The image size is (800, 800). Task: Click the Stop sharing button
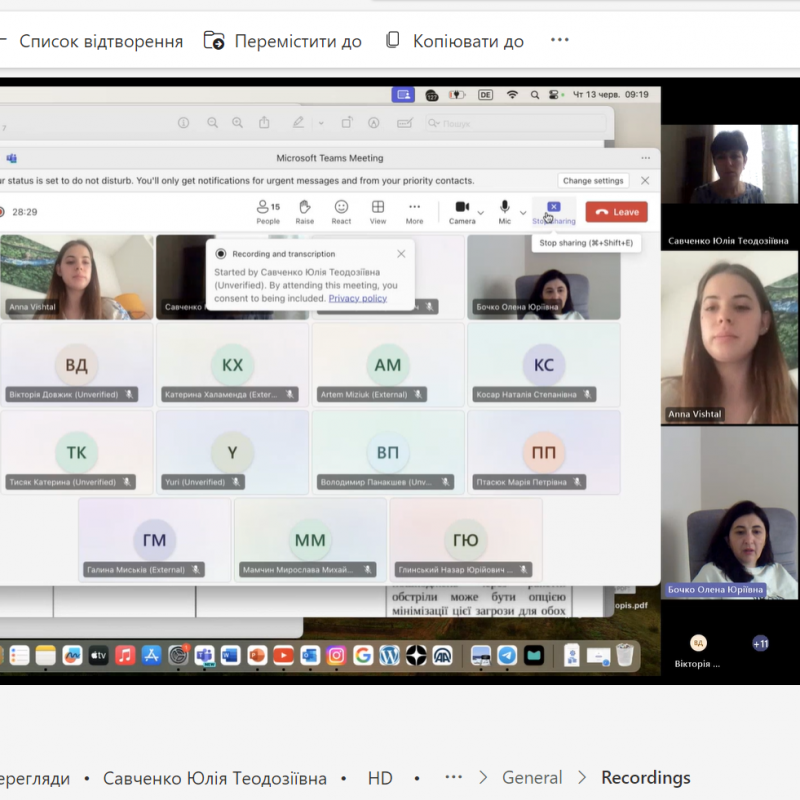(554, 212)
